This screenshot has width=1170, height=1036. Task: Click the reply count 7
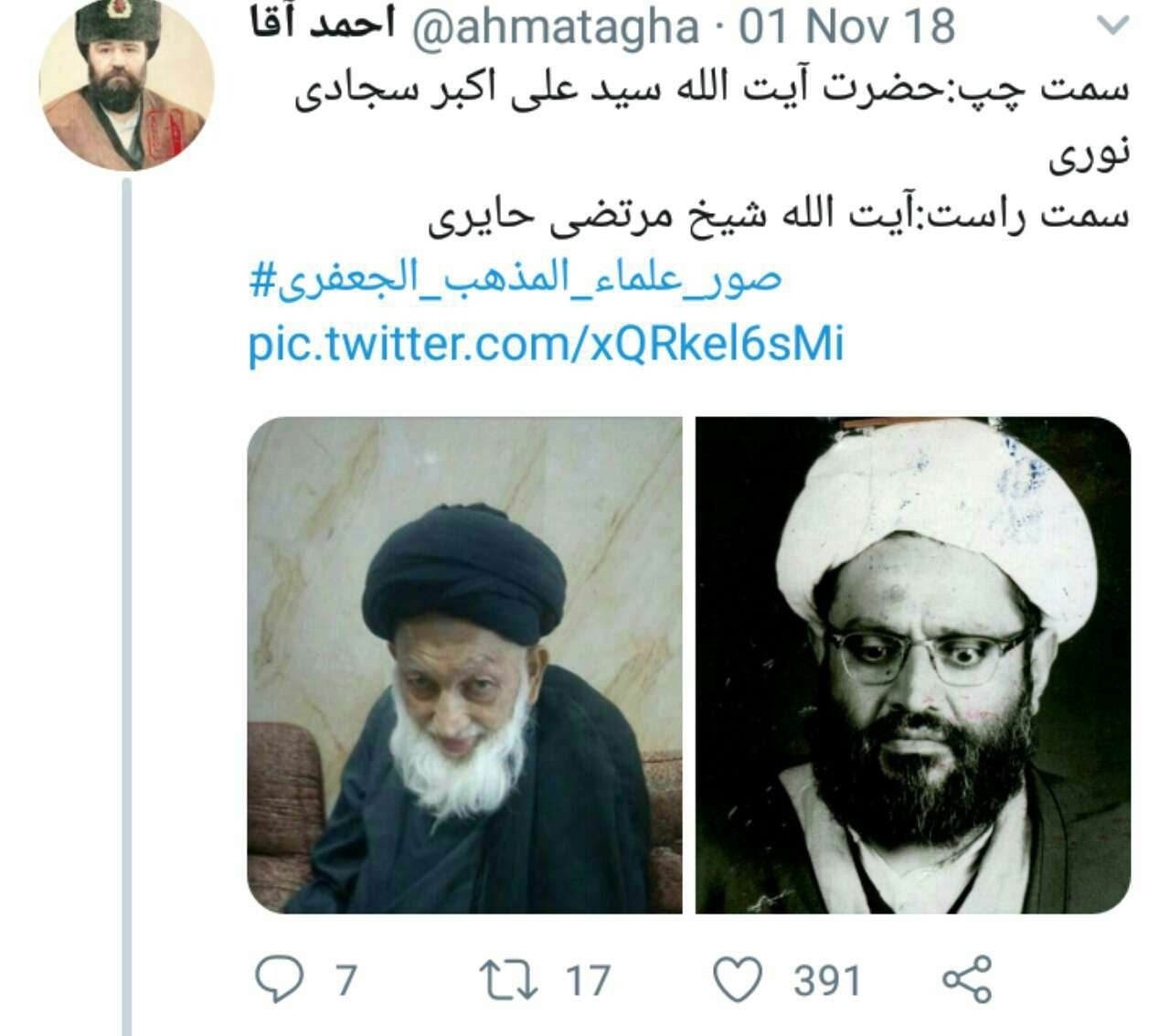coord(346,980)
